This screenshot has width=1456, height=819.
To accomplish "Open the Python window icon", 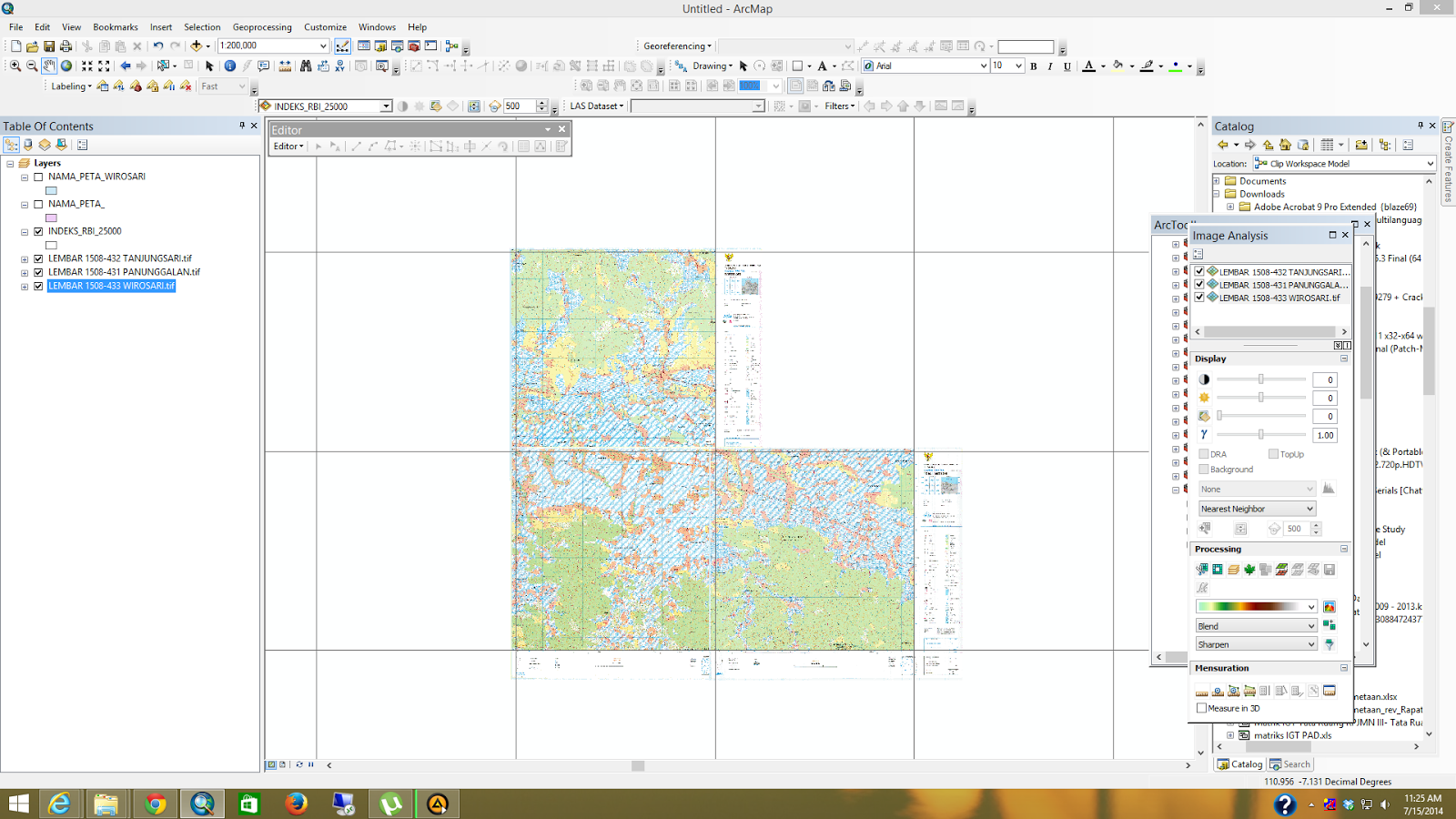I will tap(430, 45).
